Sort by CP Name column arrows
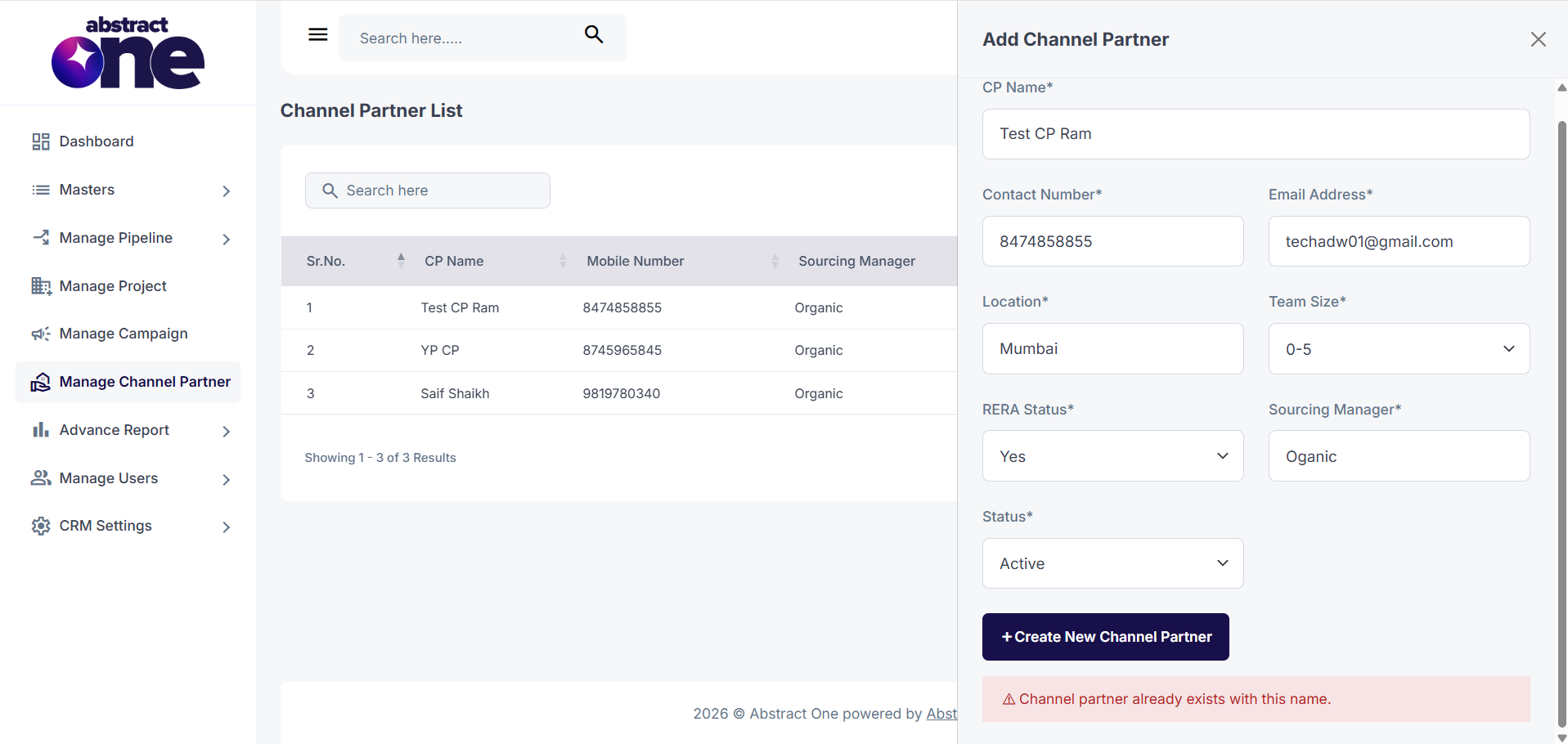Image resolution: width=1568 pixels, height=744 pixels. point(563,260)
